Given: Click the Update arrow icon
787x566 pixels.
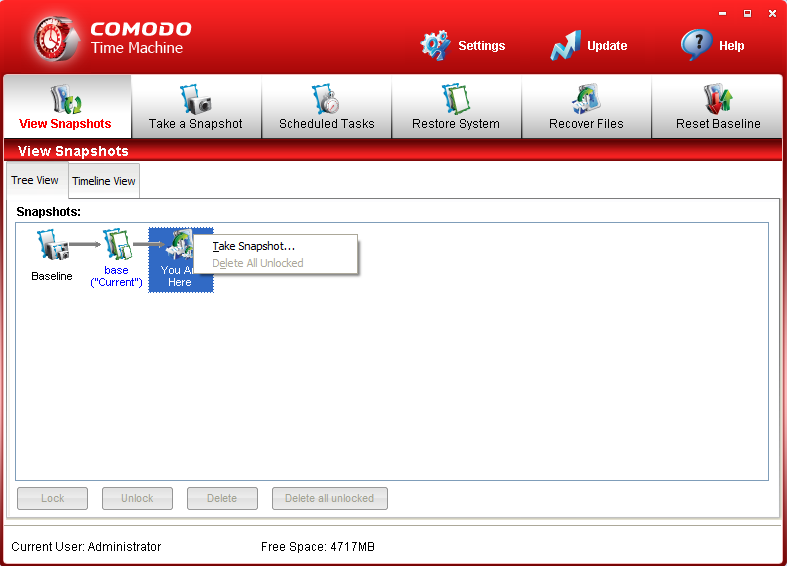Looking at the screenshot, I should [x=565, y=45].
